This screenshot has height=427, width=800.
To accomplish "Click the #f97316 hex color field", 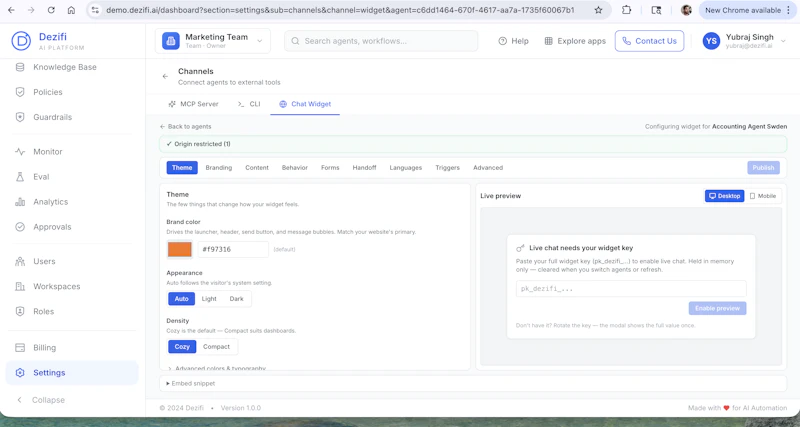I will pyautogui.click(x=233, y=249).
